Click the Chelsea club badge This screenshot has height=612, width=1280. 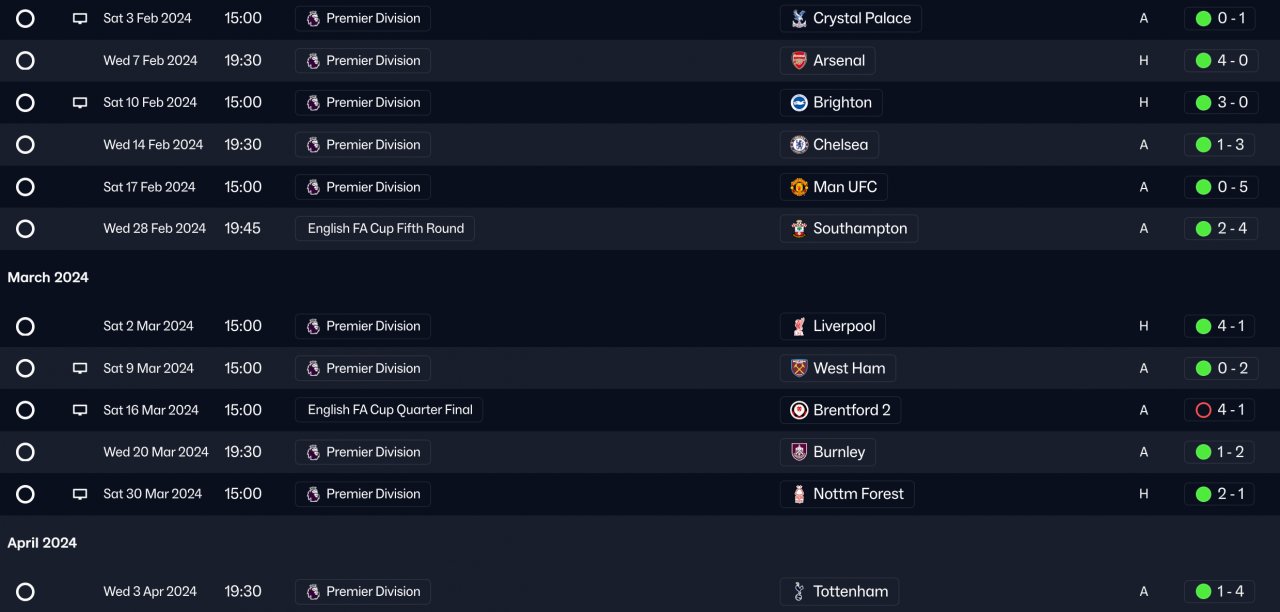pyautogui.click(x=799, y=145)
